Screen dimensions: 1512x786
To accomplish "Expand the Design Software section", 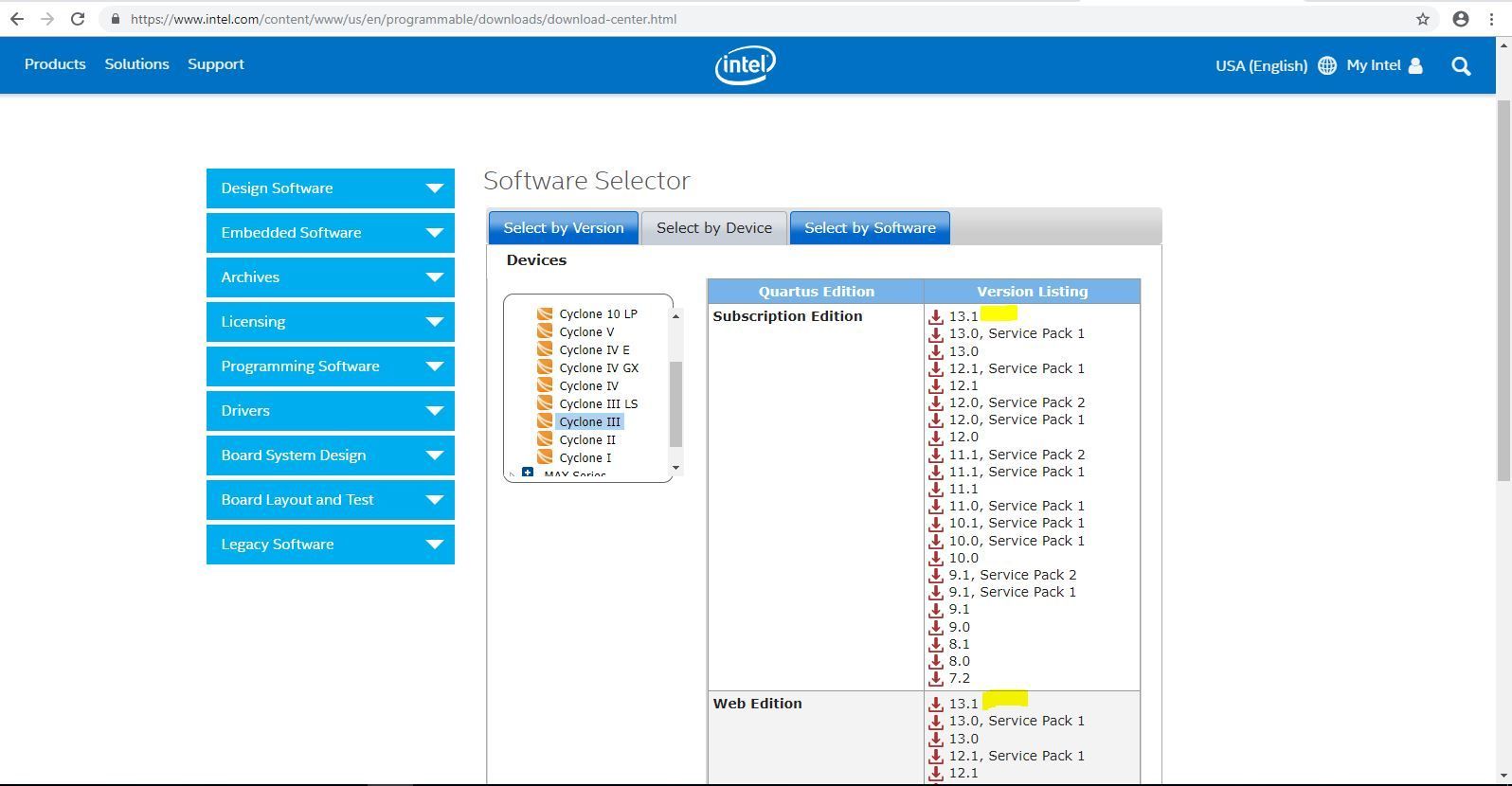I will [330, 188].
